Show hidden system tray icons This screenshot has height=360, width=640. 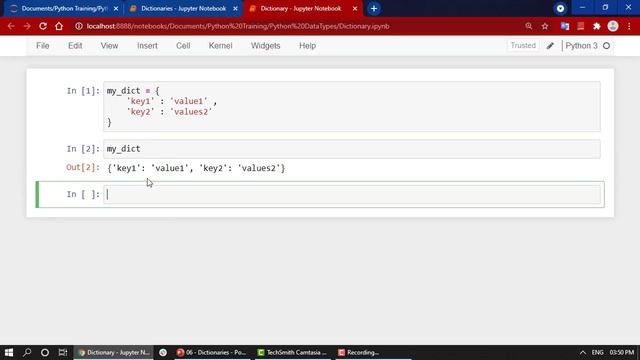tap(582, 352)
